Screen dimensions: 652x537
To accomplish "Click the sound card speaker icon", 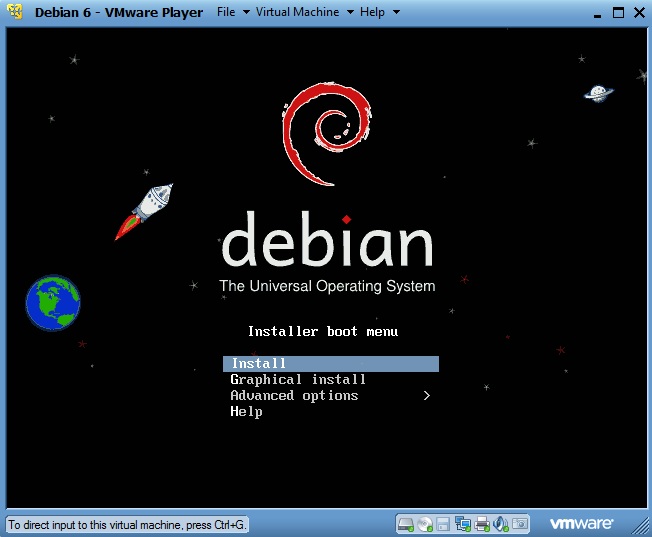I will pos(501,524).
